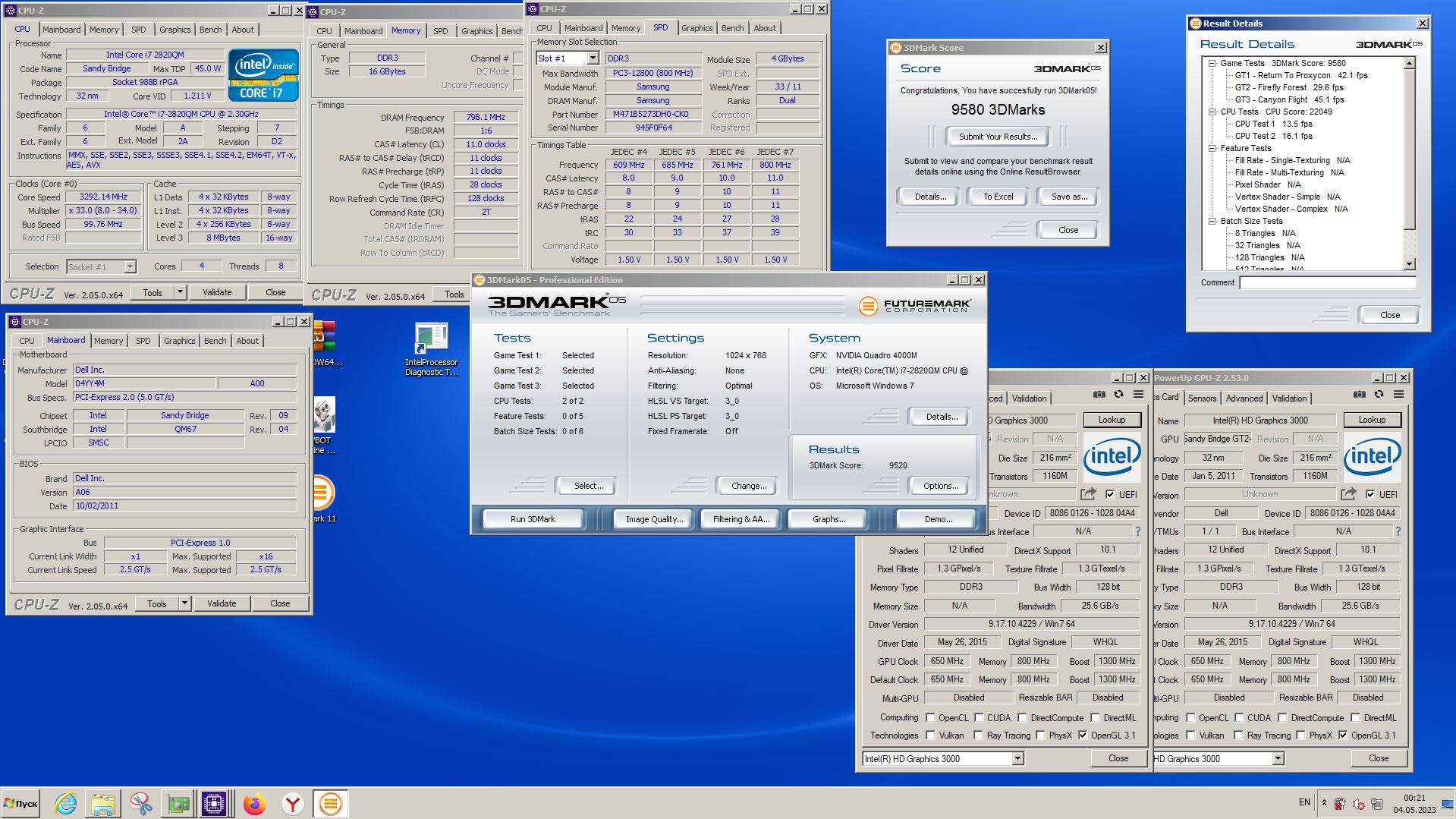Screen dimensions: 1456x819
Task: Select GT1 - Return To Proxycon row
Action: click(1301, 75)
